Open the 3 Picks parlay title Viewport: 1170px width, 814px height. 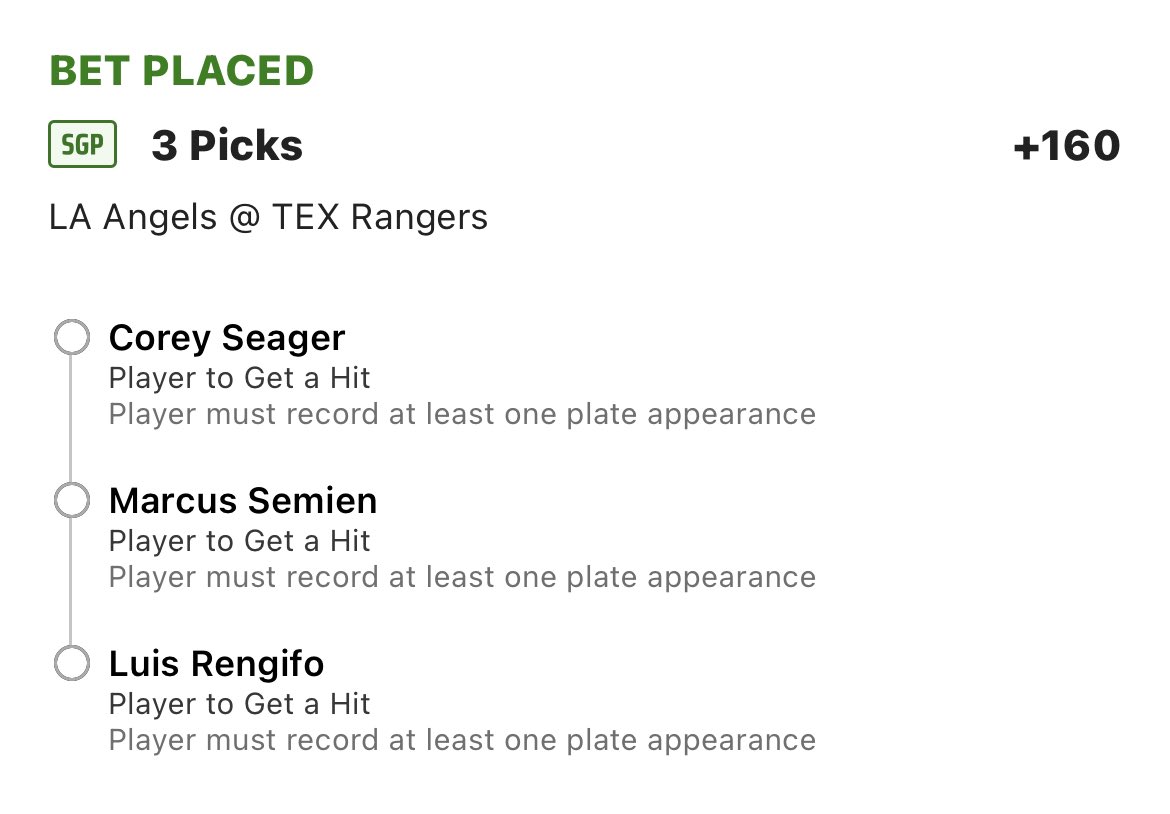(228, 145)
